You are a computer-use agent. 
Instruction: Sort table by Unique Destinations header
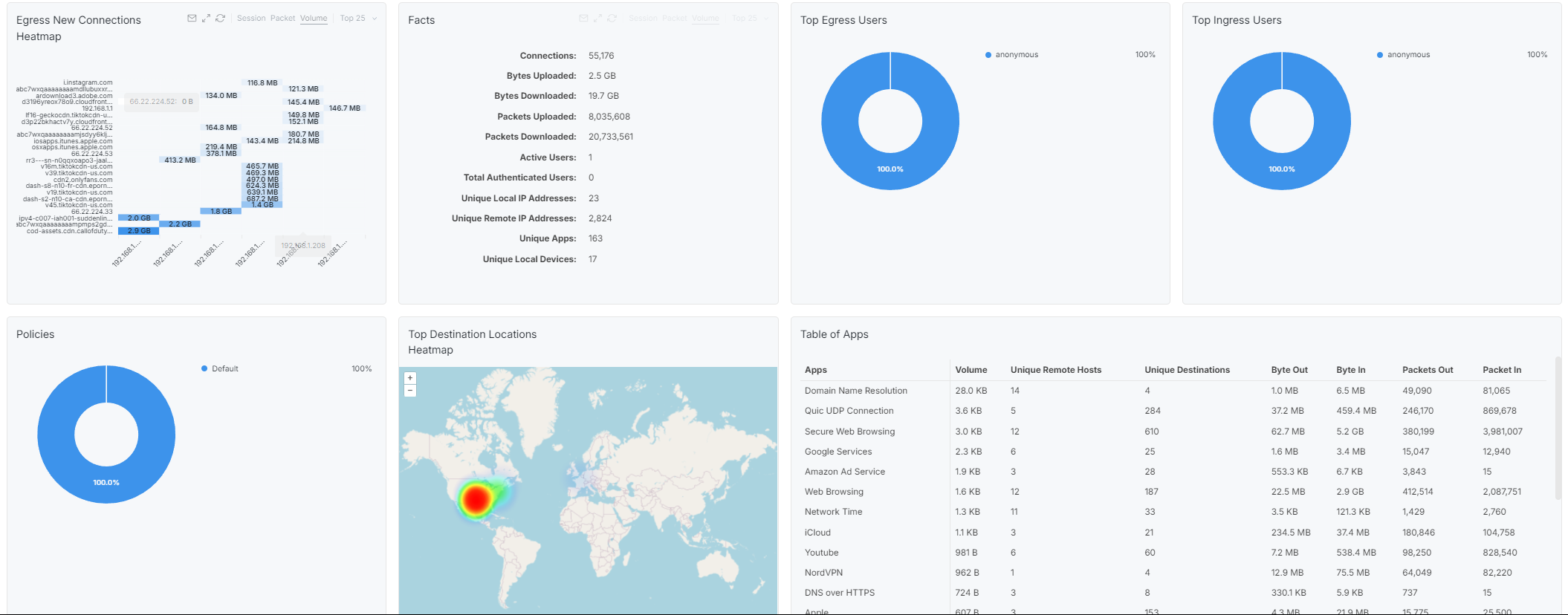click(1187, 370)
